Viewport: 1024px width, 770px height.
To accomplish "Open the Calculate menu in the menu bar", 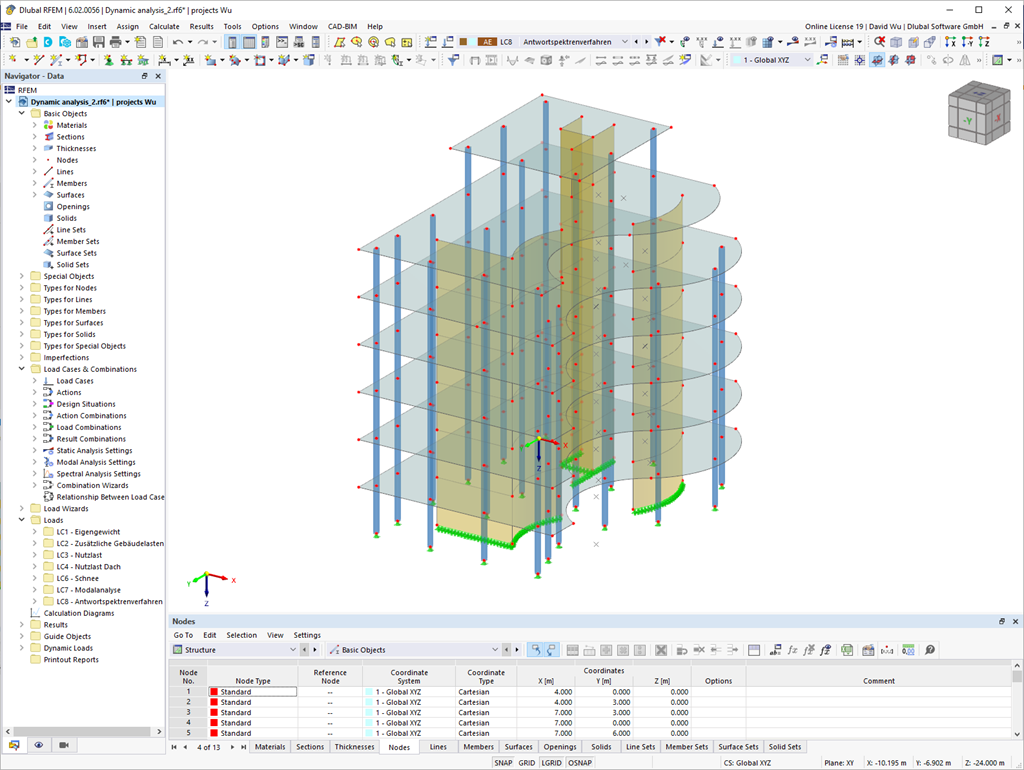I will pyautogui.click(x=162, y=26).
